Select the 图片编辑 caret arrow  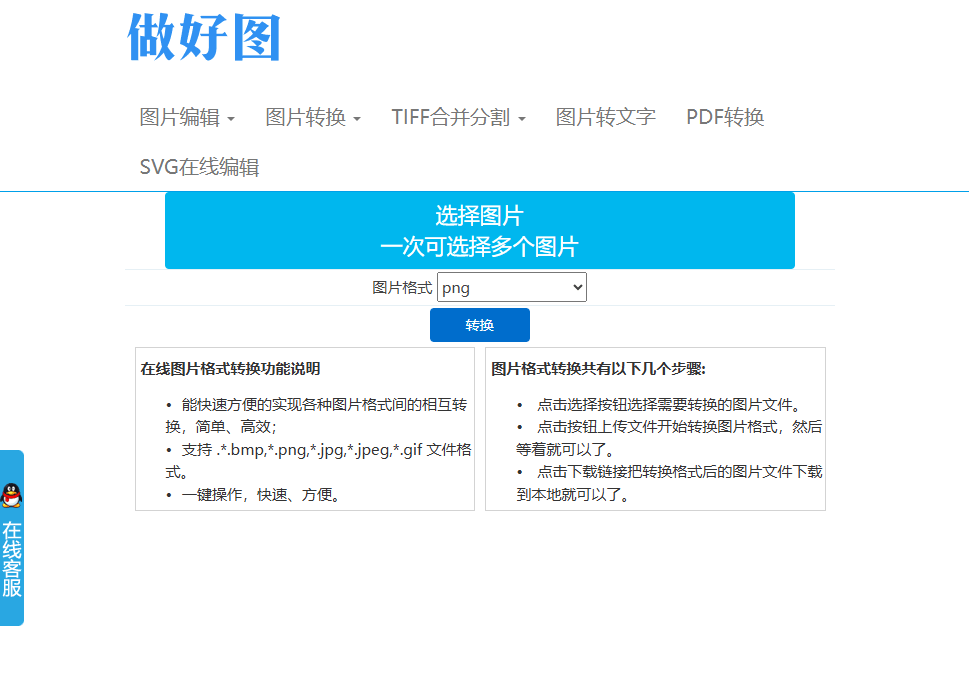click(x=233, y=119)
